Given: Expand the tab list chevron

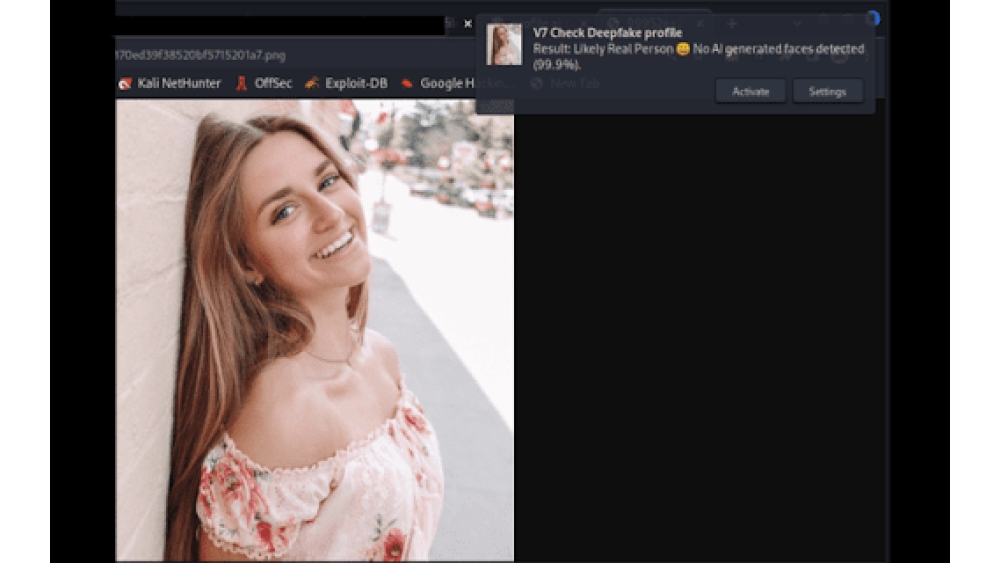Looking at the screenshot, I should tap(797, 24).
